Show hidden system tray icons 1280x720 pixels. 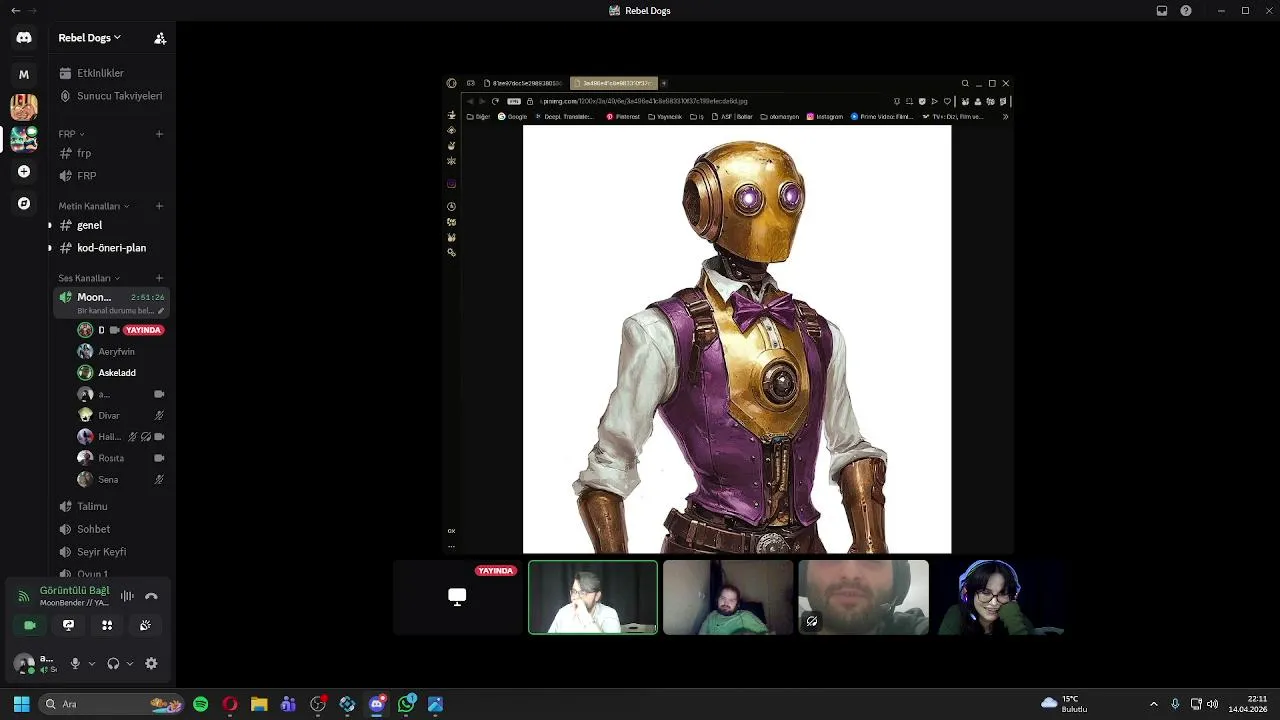point(1153,704)
